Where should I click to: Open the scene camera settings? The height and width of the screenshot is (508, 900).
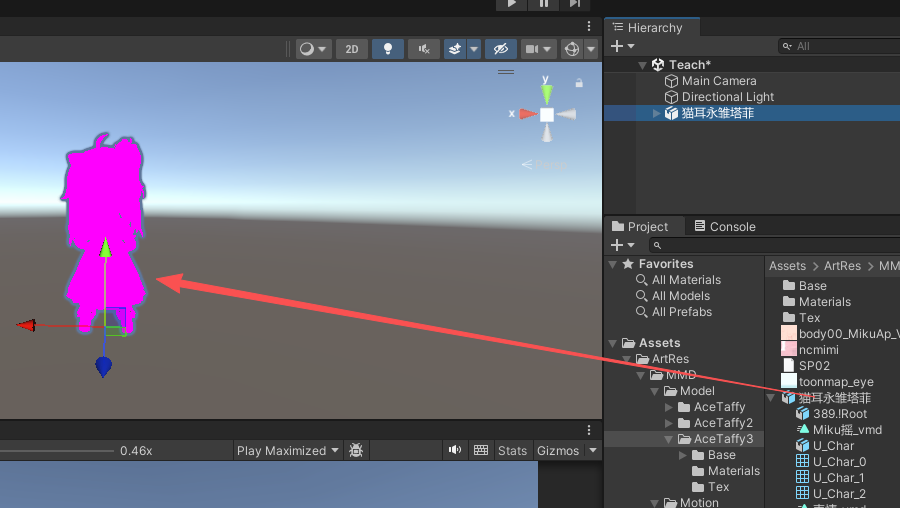(x=538, y=49)
